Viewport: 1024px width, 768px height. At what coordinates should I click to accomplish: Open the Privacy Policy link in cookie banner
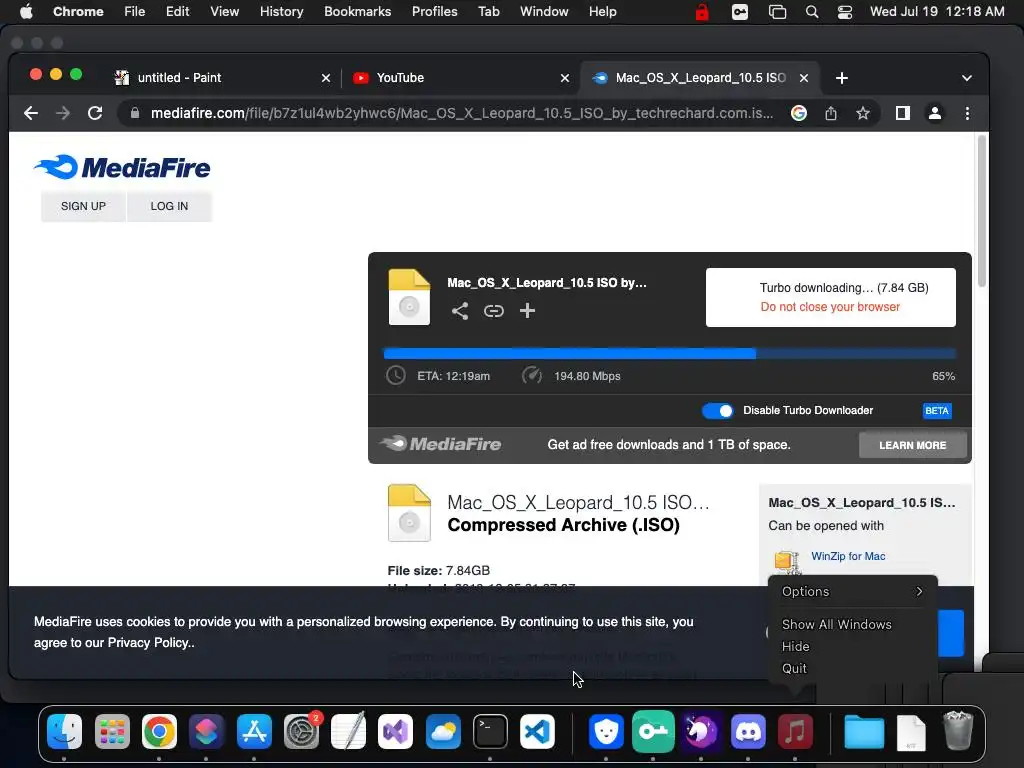point(150,643)
